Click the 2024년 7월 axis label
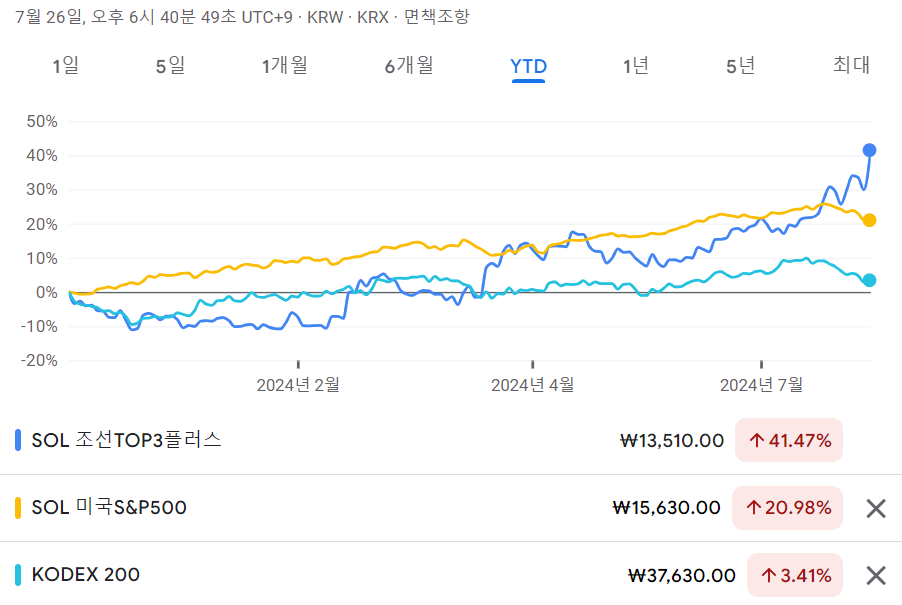The image size is (902, 605). 762,385
